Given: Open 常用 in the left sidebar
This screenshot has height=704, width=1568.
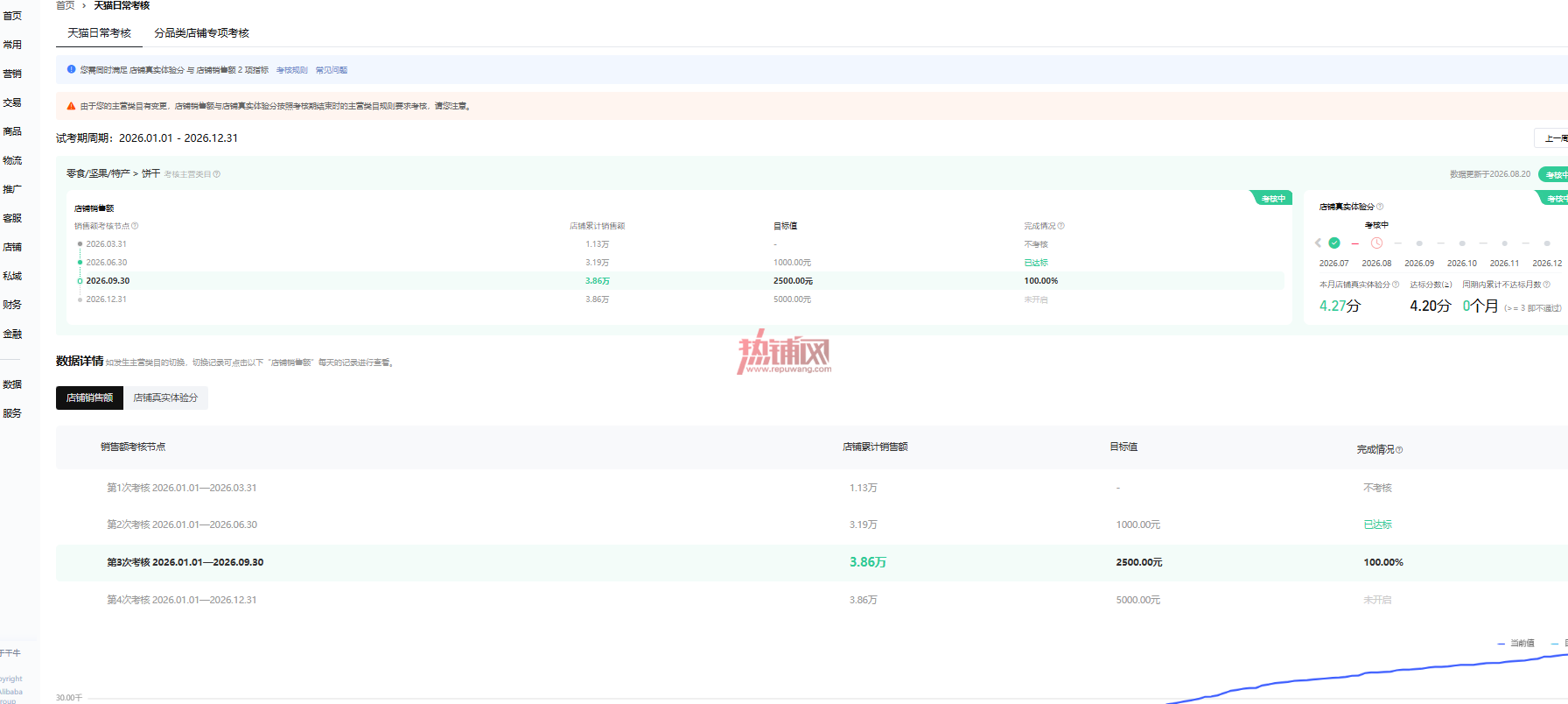Looking at the screenshot, I should click(12, 45).
